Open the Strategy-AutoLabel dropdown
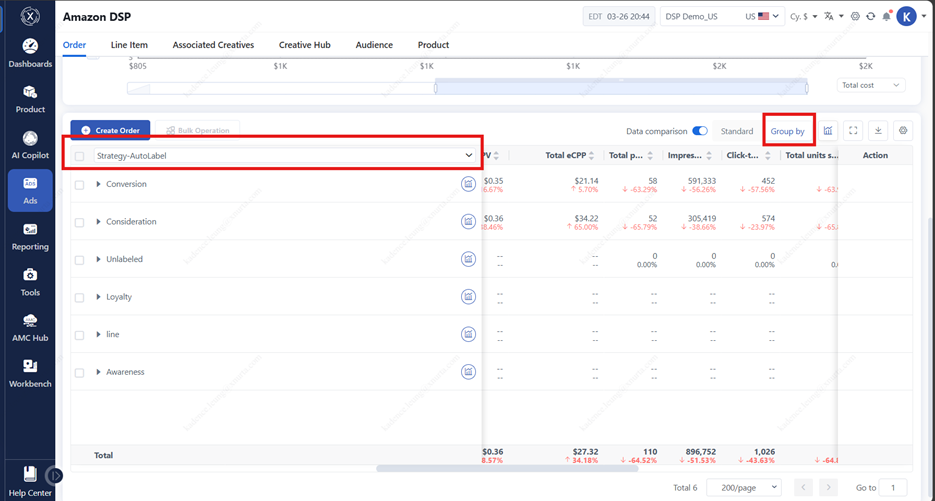 click(x=284, y=156)
